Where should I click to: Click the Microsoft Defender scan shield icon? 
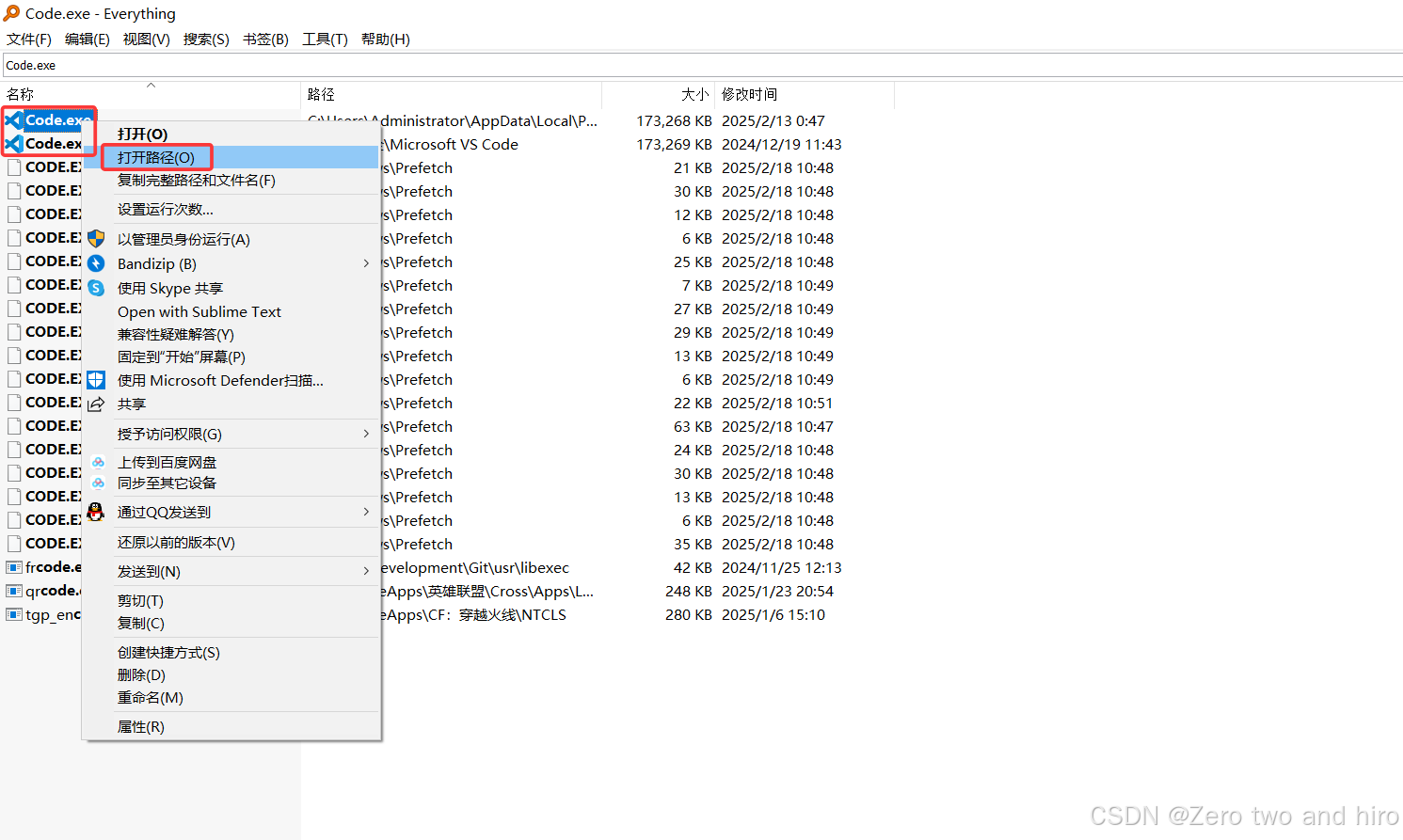pos(95,380)
